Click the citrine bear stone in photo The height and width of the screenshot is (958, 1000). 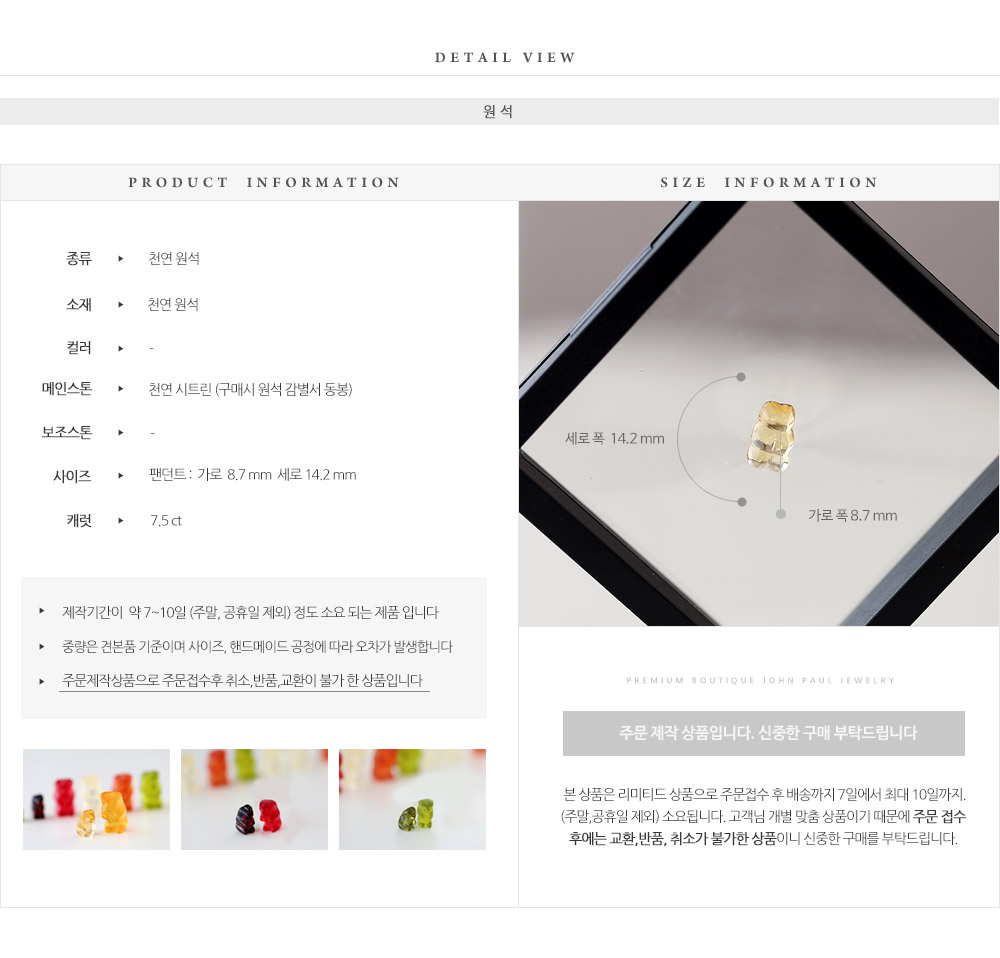point(771,436)
